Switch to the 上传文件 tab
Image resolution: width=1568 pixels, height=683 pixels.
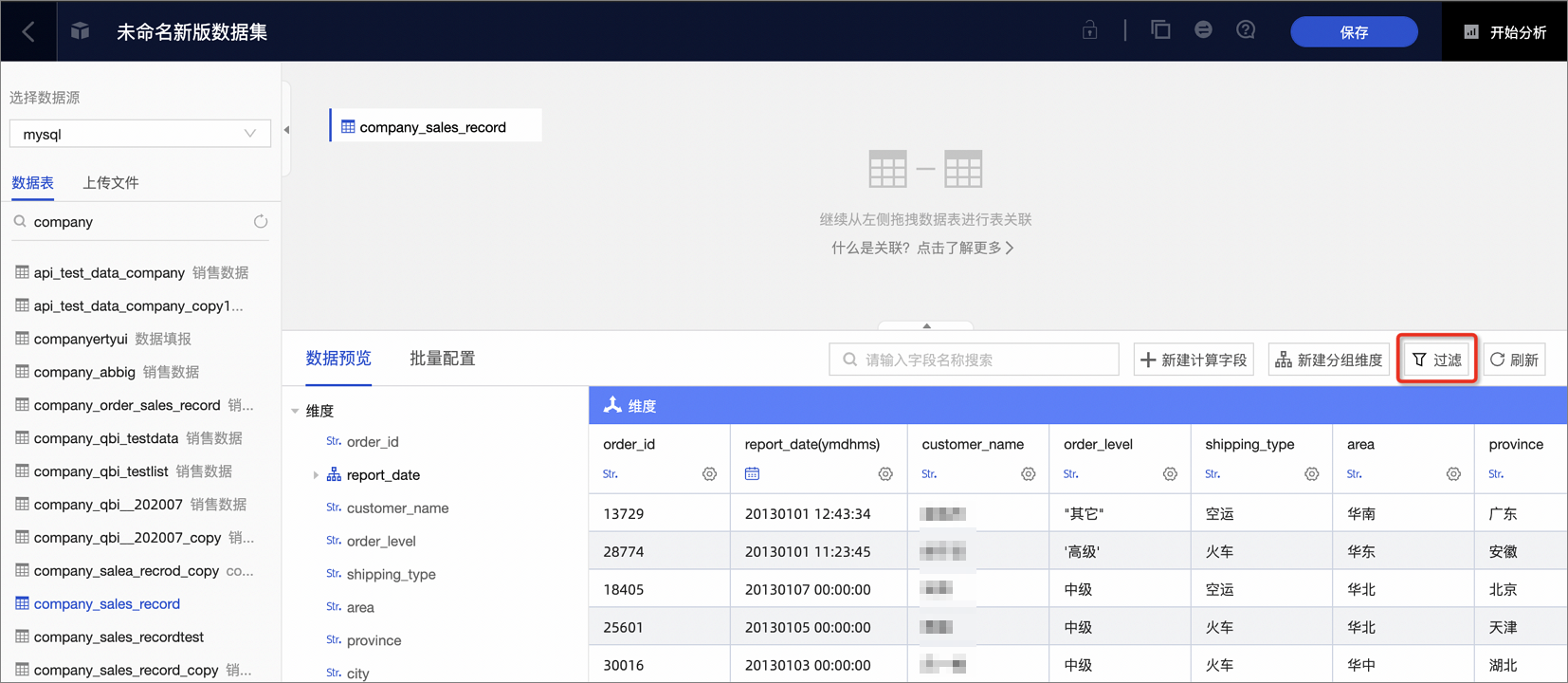coord(110,182)
